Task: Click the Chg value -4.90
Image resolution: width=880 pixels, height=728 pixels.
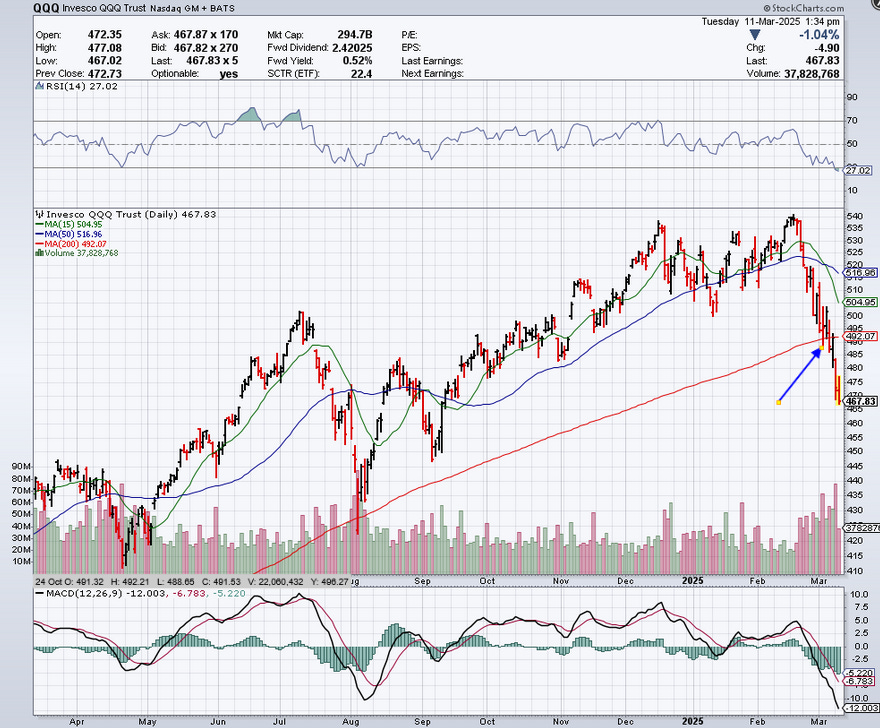Action: pos(827,48)
